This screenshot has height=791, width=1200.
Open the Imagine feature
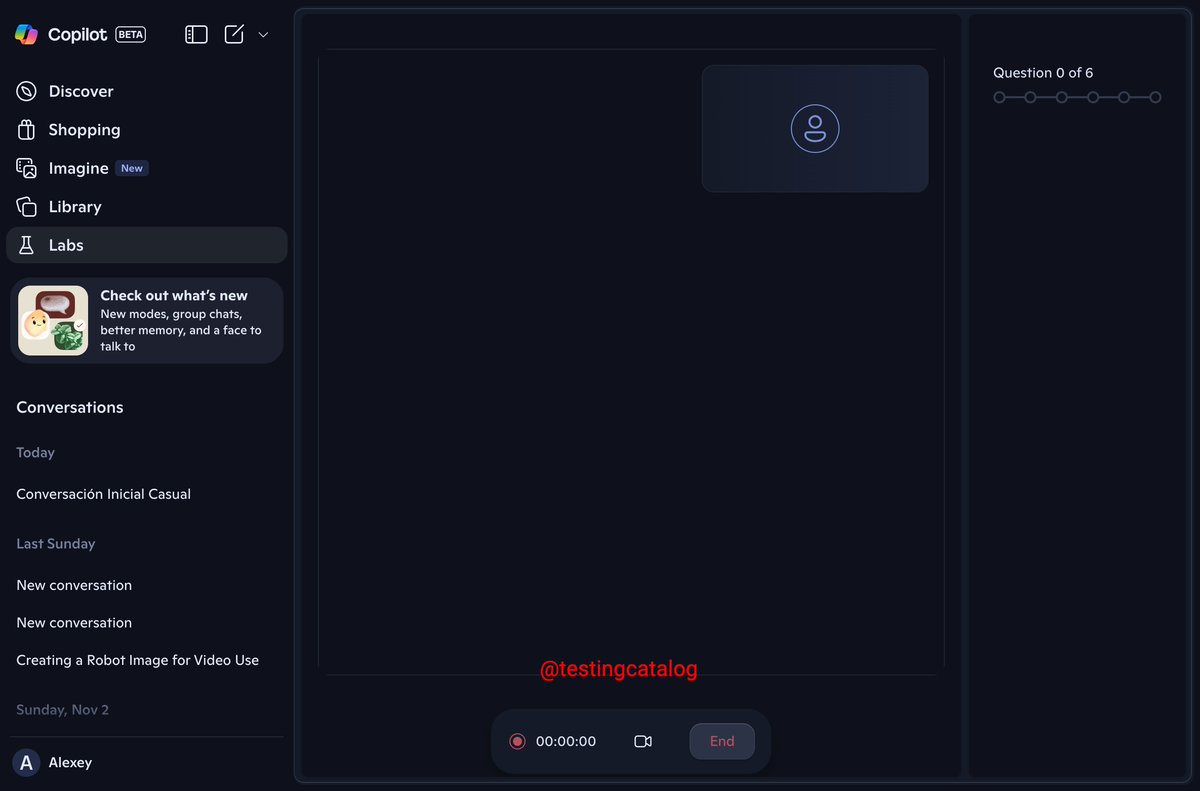pos(78,168)
